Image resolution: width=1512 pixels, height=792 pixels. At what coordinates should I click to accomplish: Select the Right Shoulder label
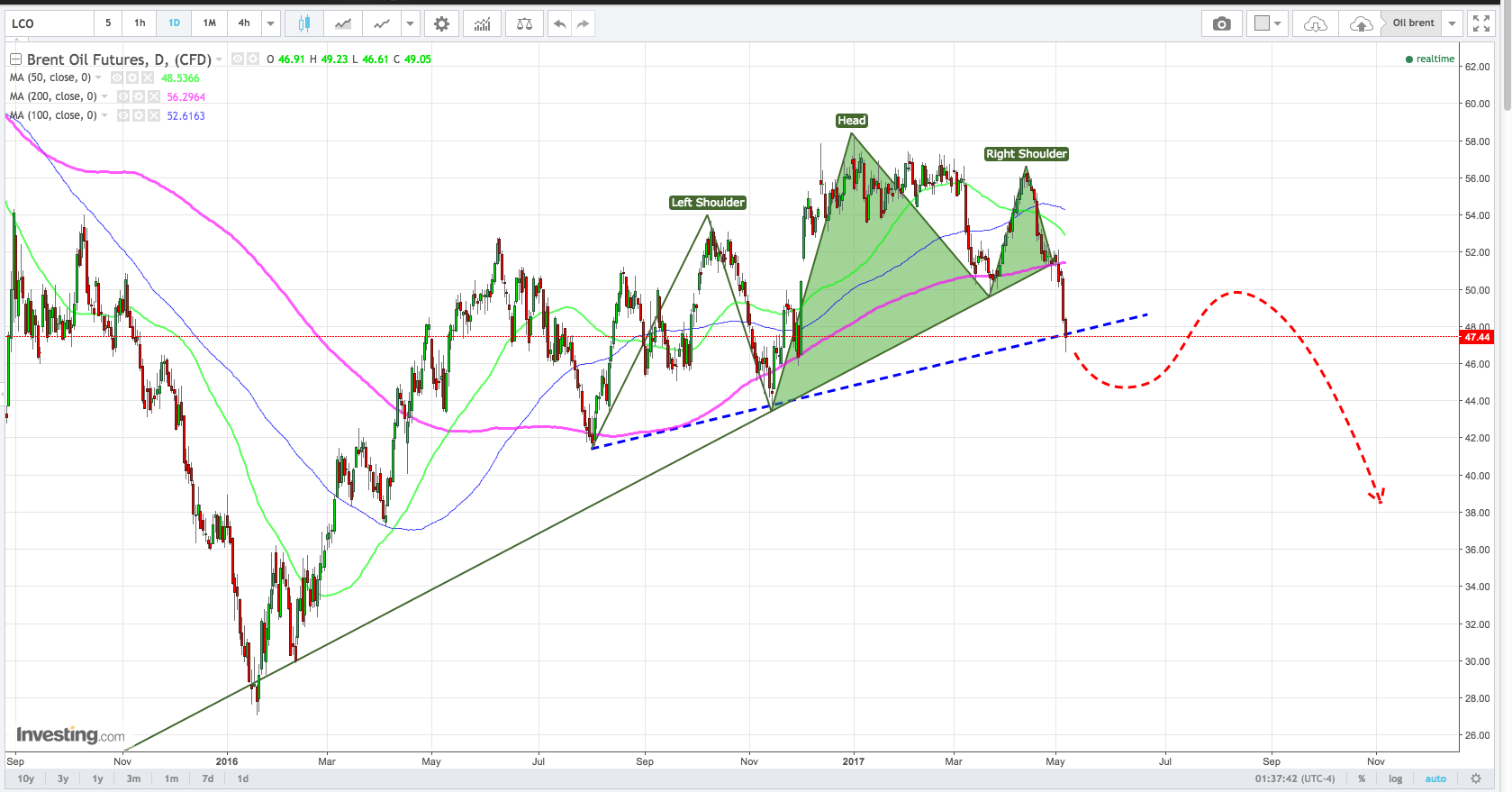(x=1027, y=154)
